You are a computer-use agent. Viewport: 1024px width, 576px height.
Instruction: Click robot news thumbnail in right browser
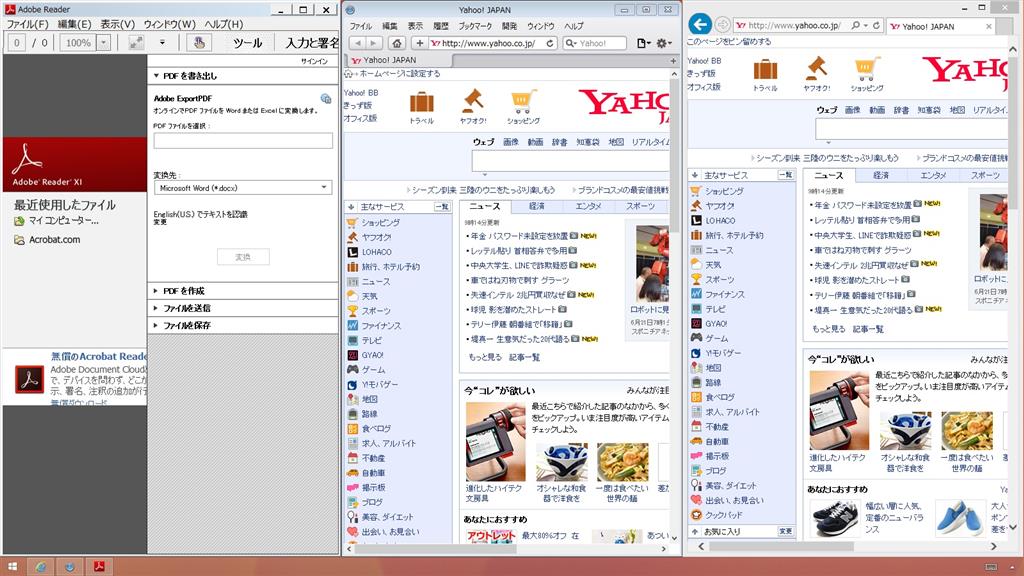tap(993, 232)
